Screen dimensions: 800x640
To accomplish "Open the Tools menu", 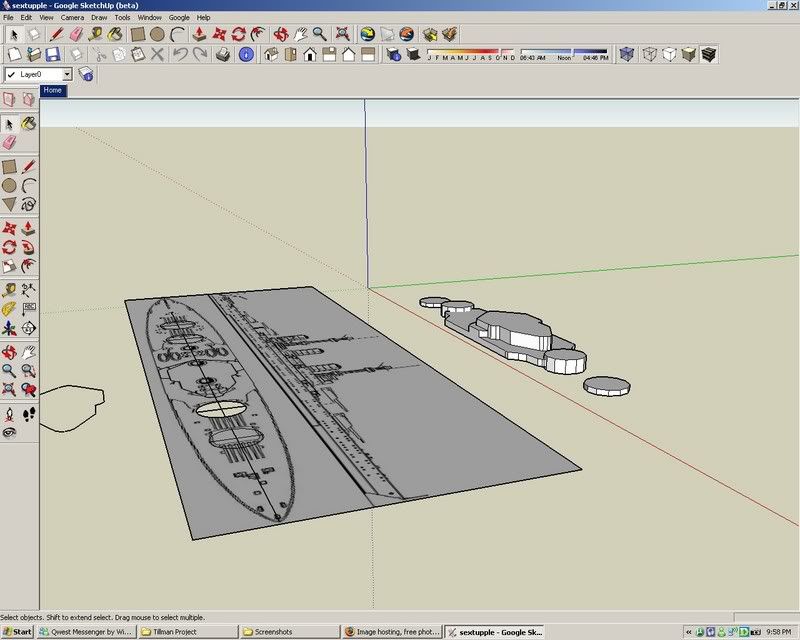I will (x=122, y=17).
